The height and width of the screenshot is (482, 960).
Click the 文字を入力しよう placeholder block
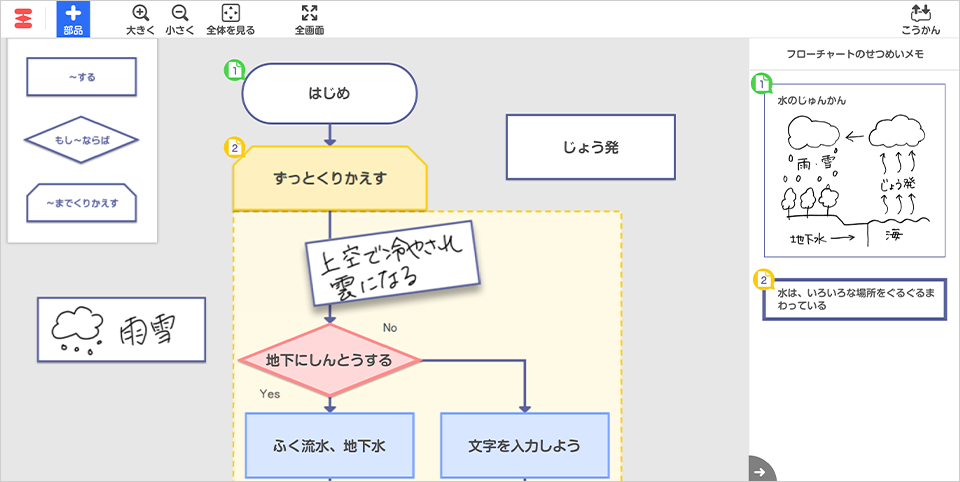click(524, 445)
